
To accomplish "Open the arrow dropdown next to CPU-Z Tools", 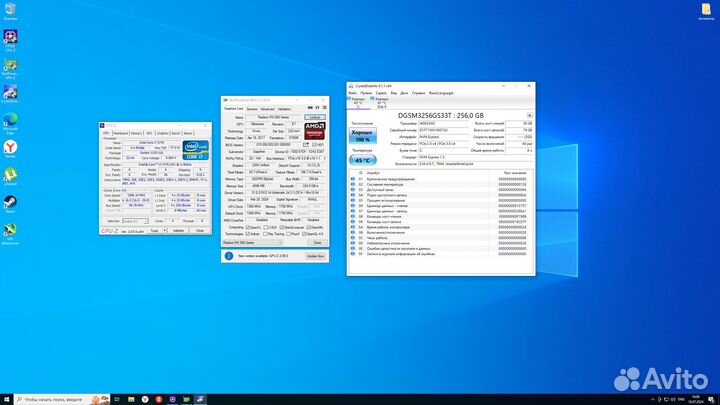I will coord(165,231).
